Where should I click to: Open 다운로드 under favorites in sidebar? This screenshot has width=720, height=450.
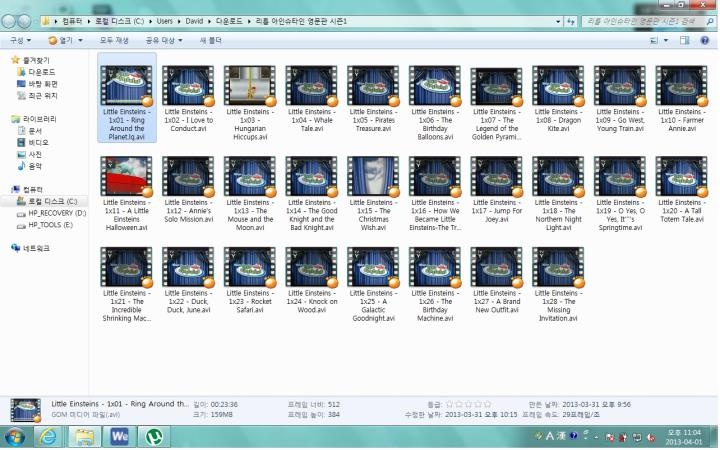pyautogui.click(x=36, y=72)
